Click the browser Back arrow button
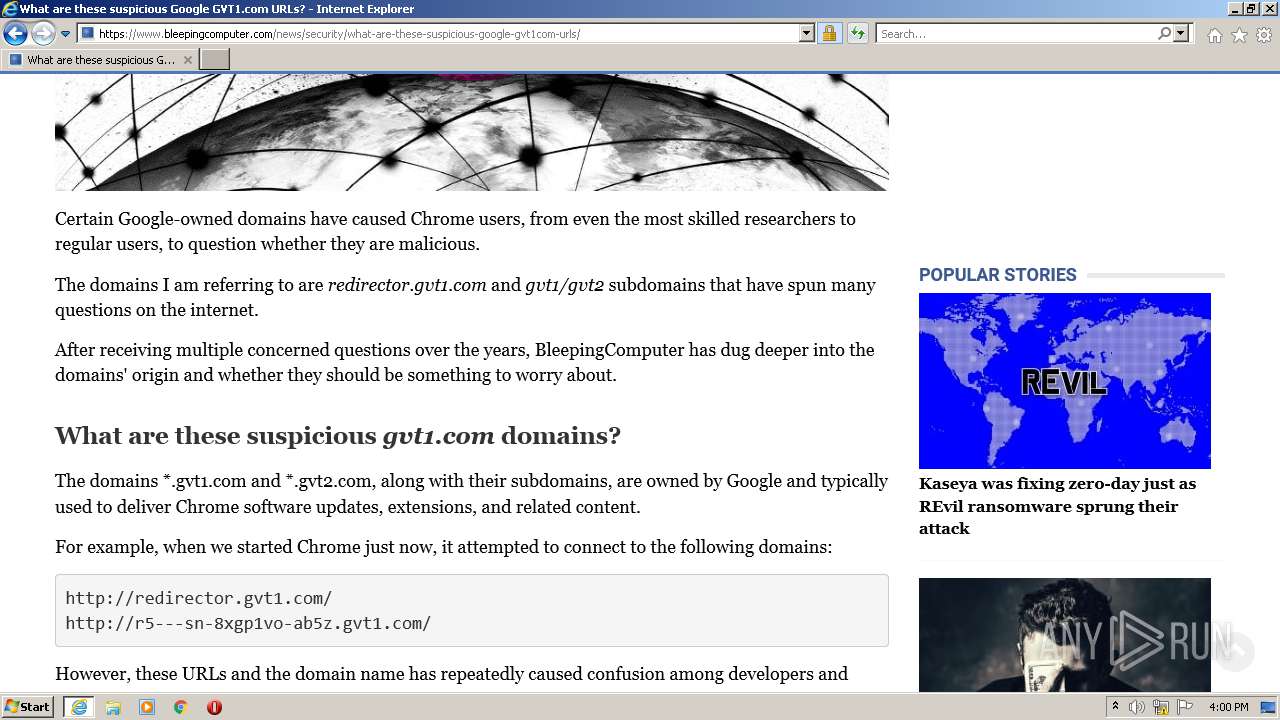1280x720 pixels. 15,34
